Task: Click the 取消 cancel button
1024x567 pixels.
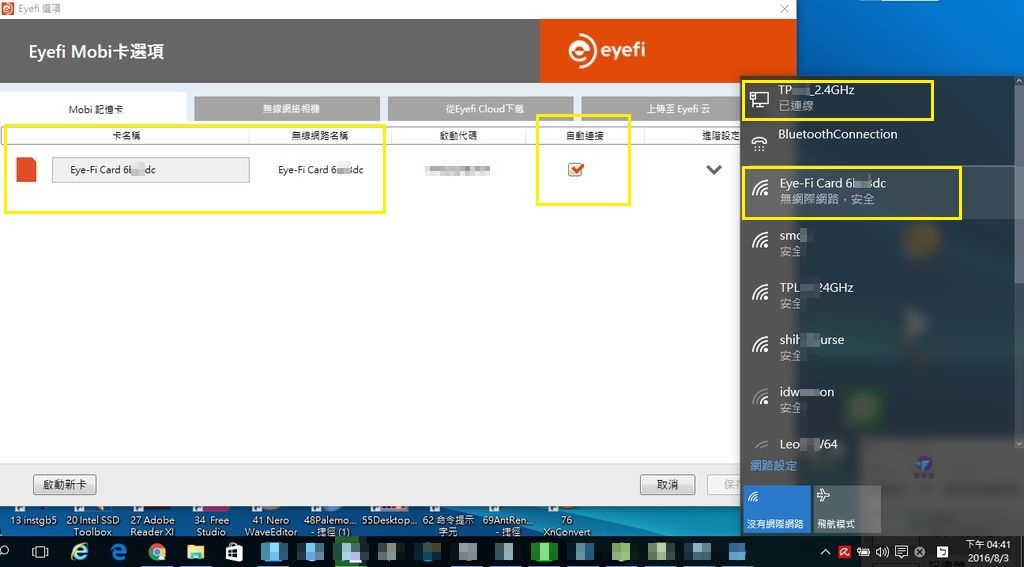Action: 667,485
